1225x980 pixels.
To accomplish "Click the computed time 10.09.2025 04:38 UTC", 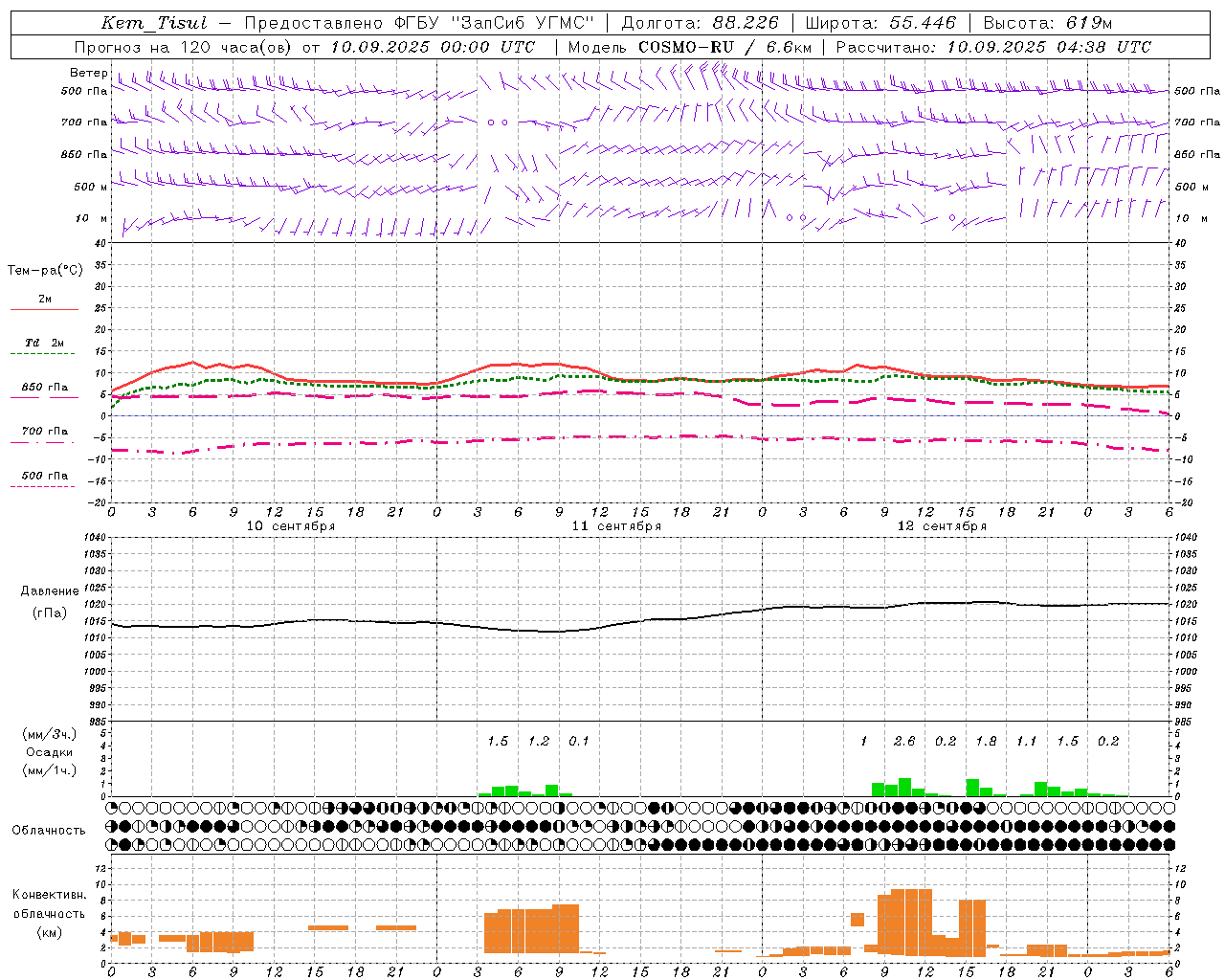I will tap(1049, 47).
